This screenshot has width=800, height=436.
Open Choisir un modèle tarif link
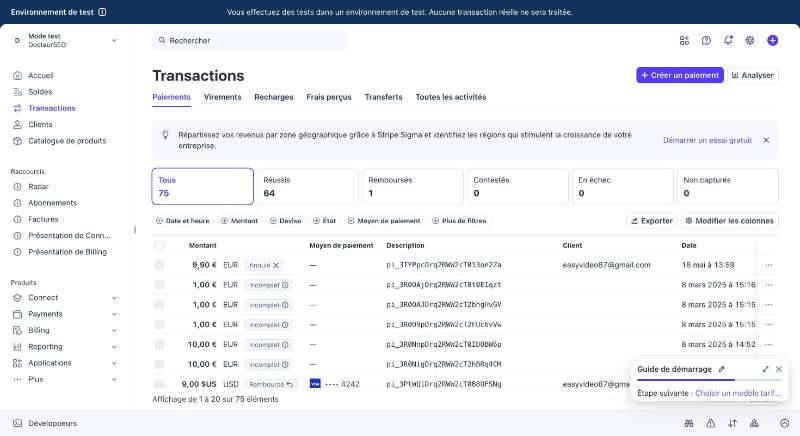point(738,393)
